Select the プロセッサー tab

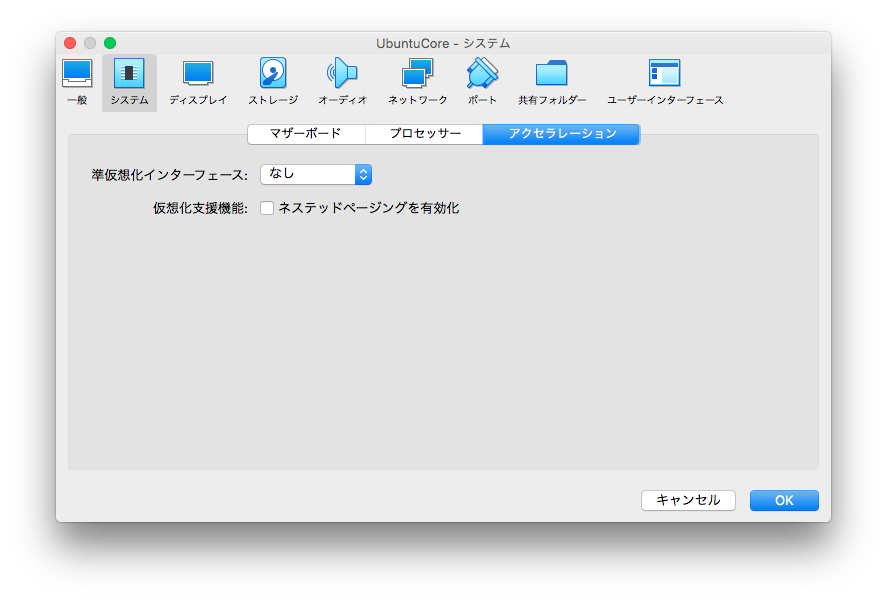423,133
